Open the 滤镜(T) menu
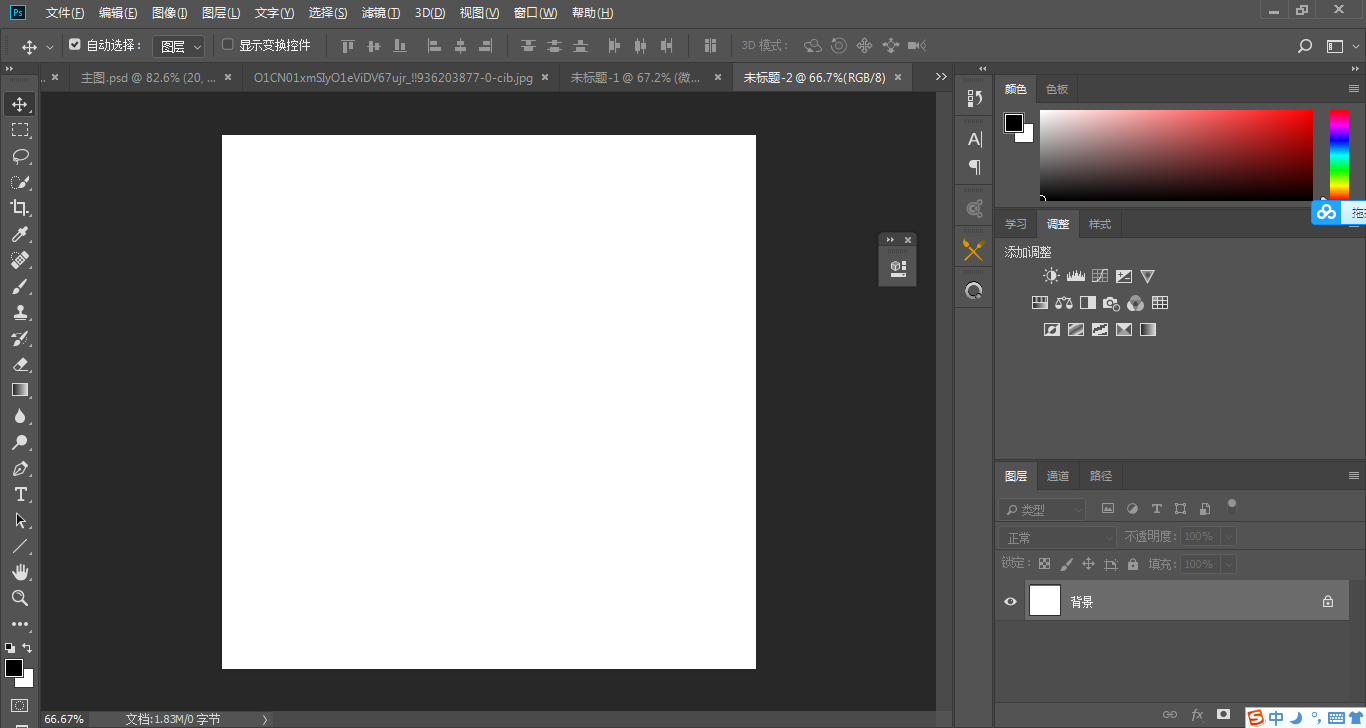This screenshot has height=728, width=1366. point(381,13)
